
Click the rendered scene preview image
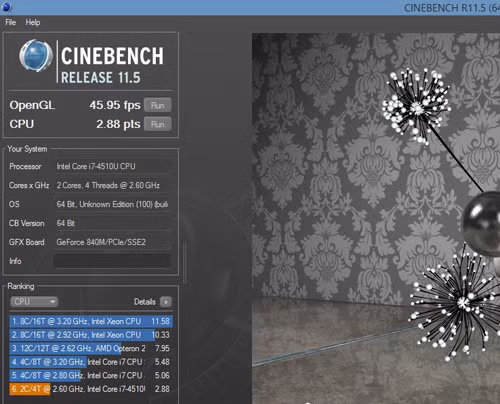tap(376, 218)
